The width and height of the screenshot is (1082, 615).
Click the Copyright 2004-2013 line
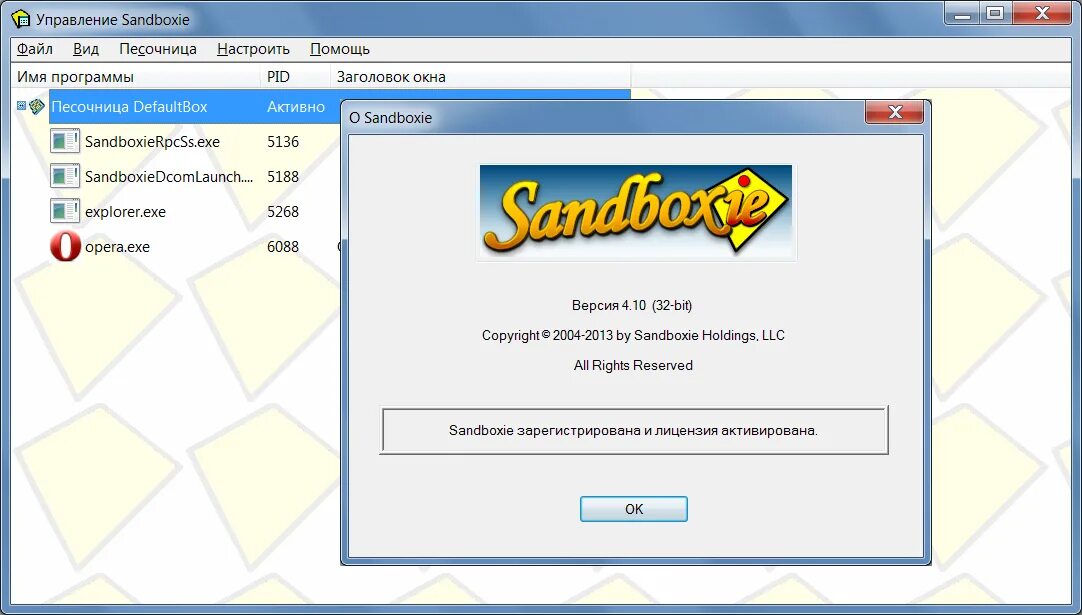point(633,335)
